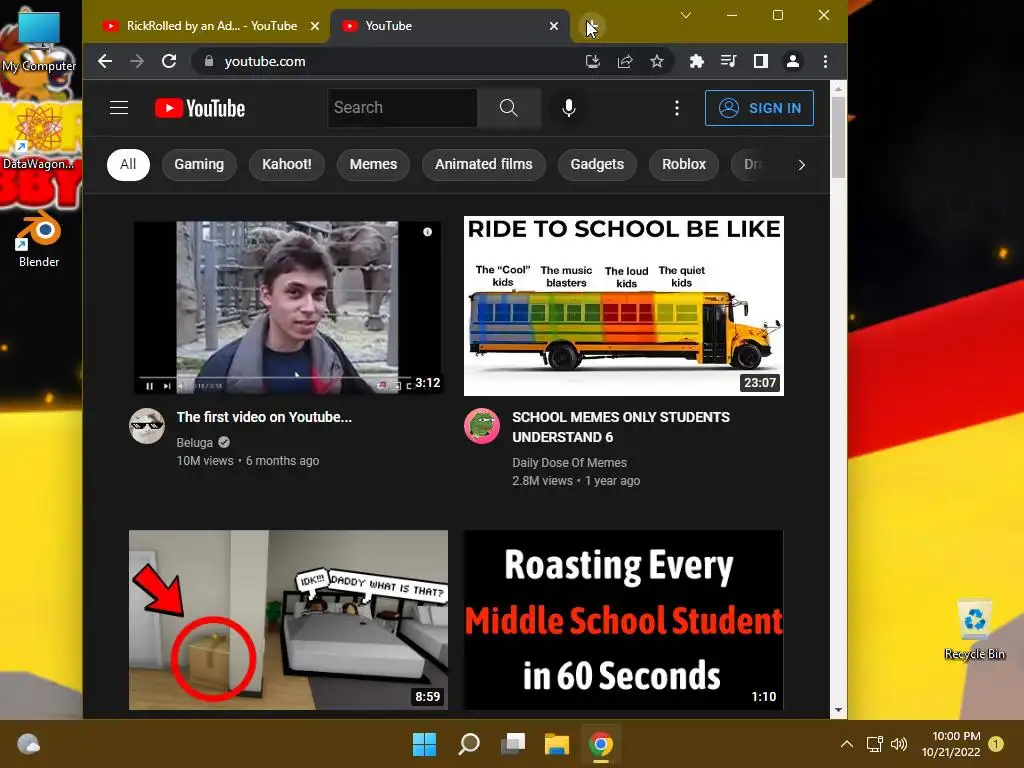Open Chrome tab search dropdown arrow
The width and height of the screenshot is (1024, 768).
click(x=686, y=15)
